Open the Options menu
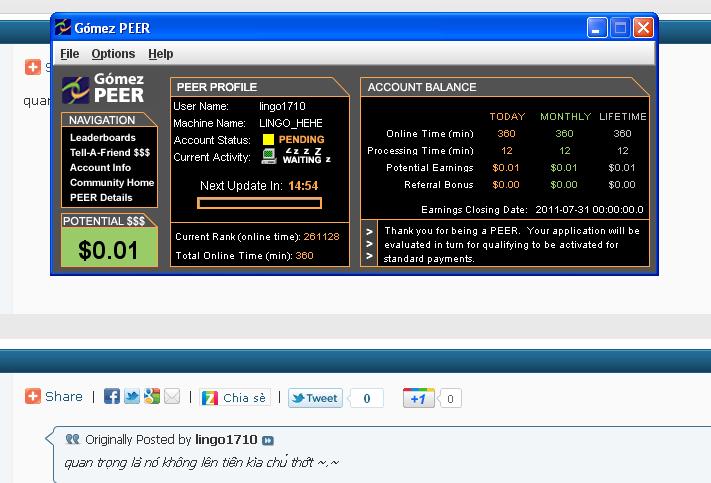Image resolution: width=711 pixels, height=483 pixels. click(x=113, y=54)
